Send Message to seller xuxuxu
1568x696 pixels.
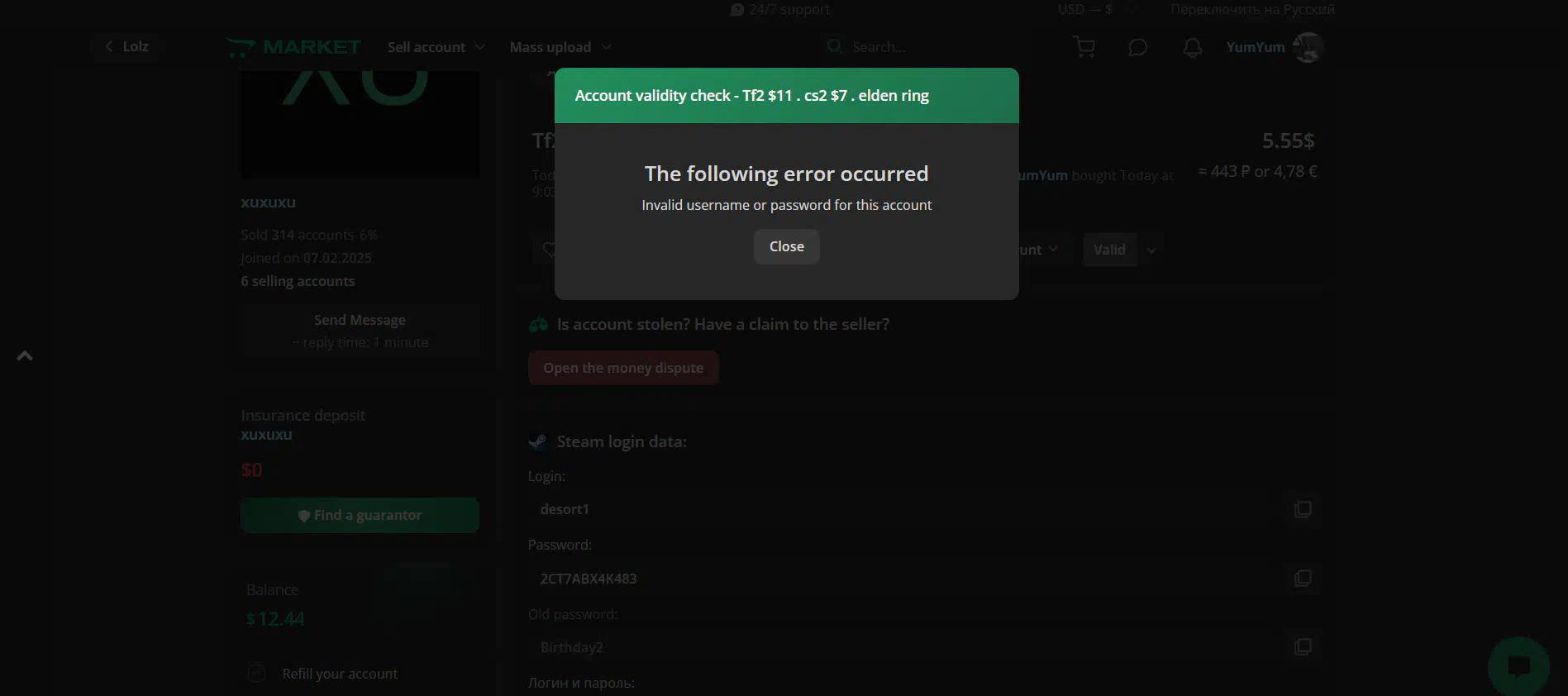click(360, 331)
